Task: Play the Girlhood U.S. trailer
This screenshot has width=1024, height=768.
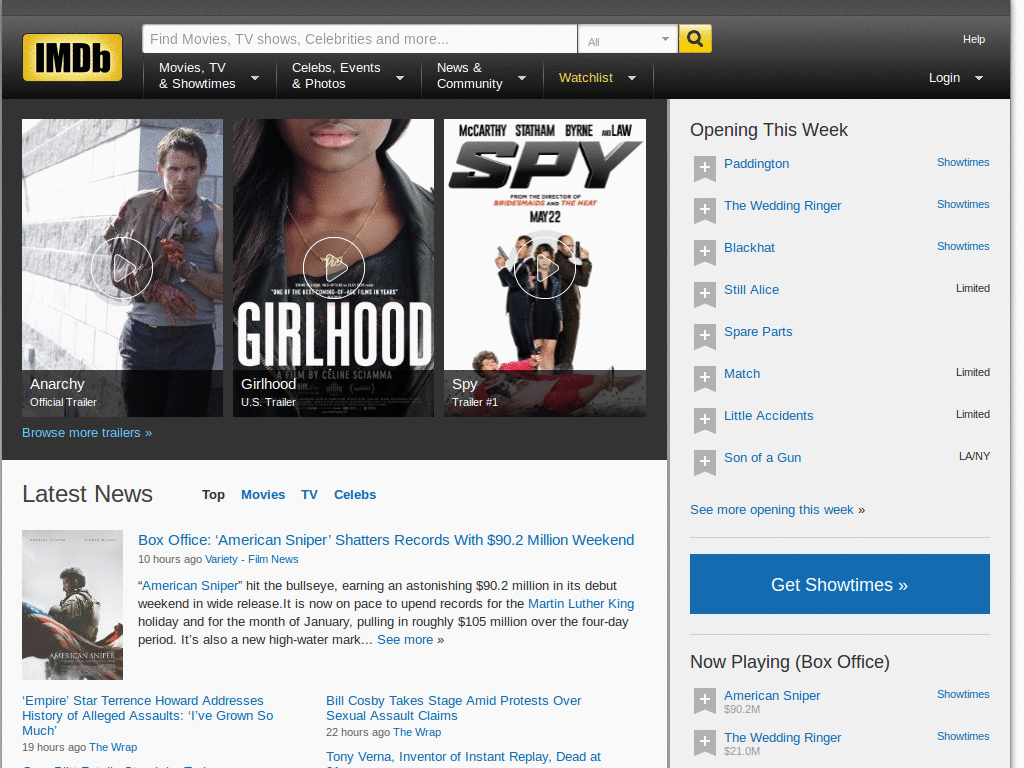Action: [x=333, y=268]
